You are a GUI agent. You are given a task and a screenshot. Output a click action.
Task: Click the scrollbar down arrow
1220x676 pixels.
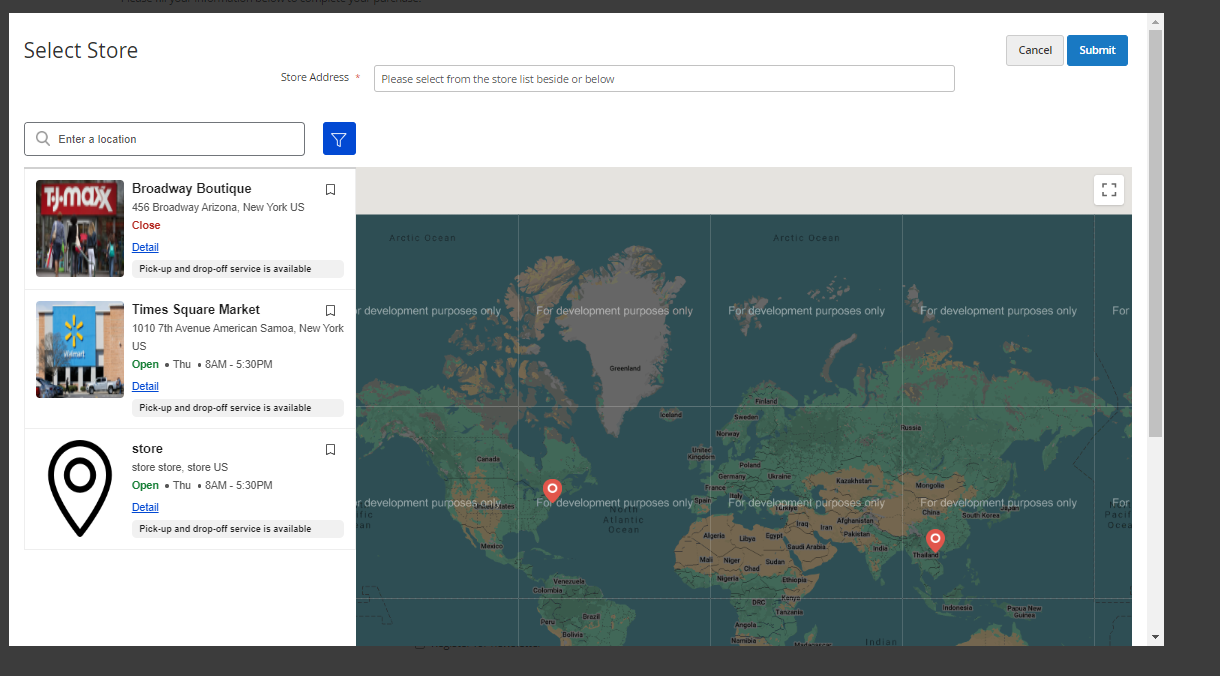[x=1155, y=637]
